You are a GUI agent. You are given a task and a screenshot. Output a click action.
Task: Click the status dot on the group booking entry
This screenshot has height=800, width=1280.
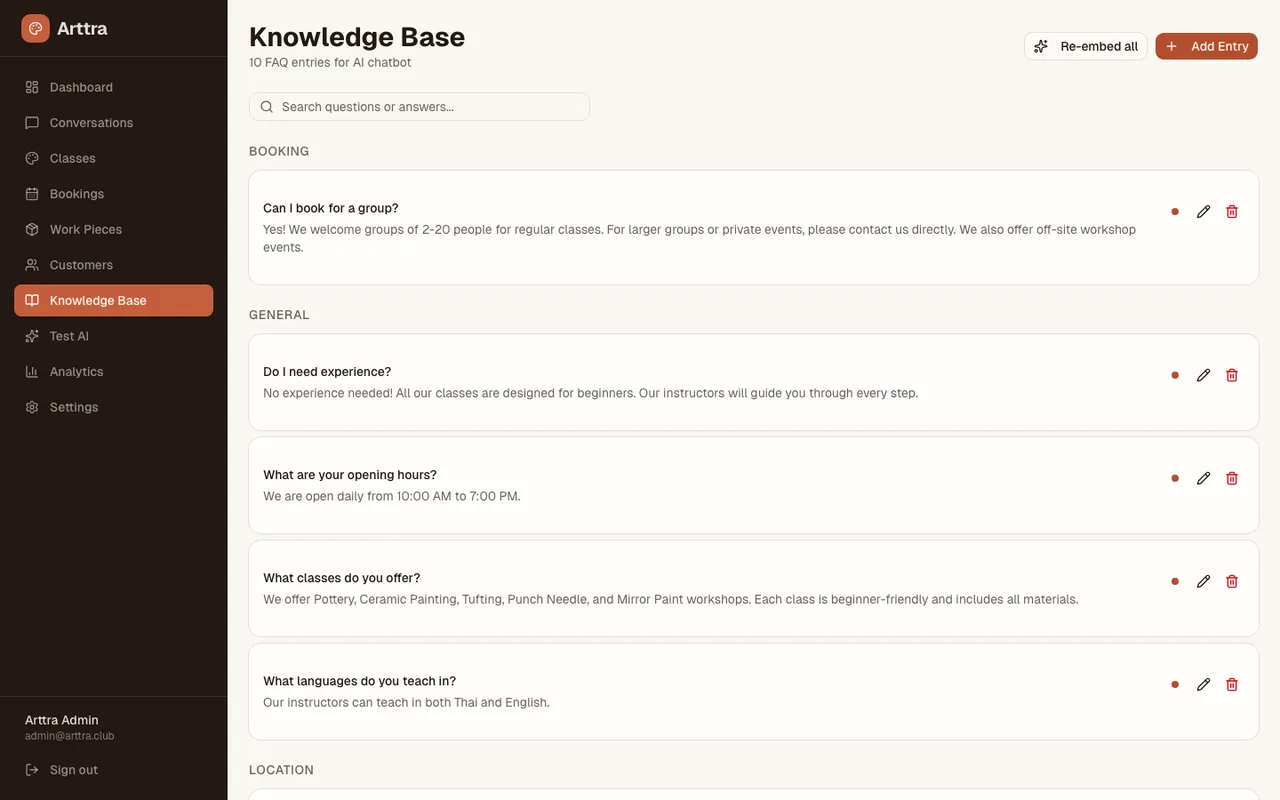coord(1175,212)
